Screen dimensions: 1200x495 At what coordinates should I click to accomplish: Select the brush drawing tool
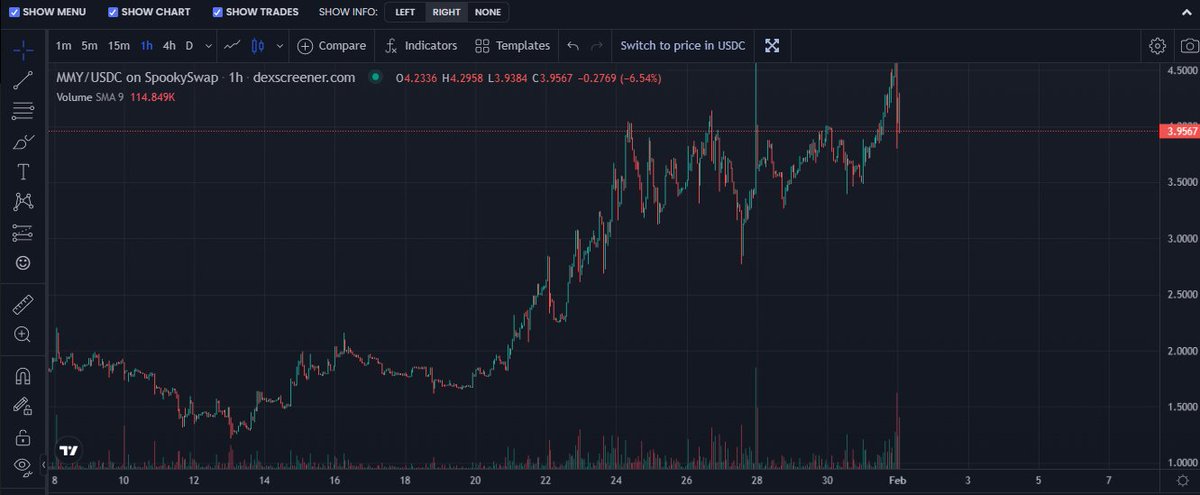coord(22,141)
